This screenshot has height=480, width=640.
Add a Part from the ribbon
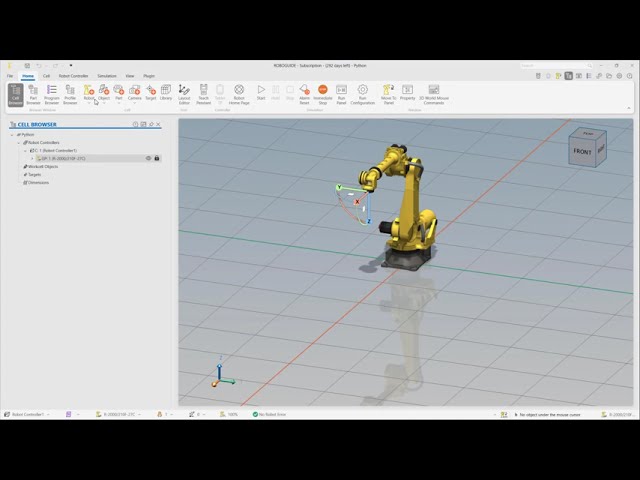coord(119,92)
